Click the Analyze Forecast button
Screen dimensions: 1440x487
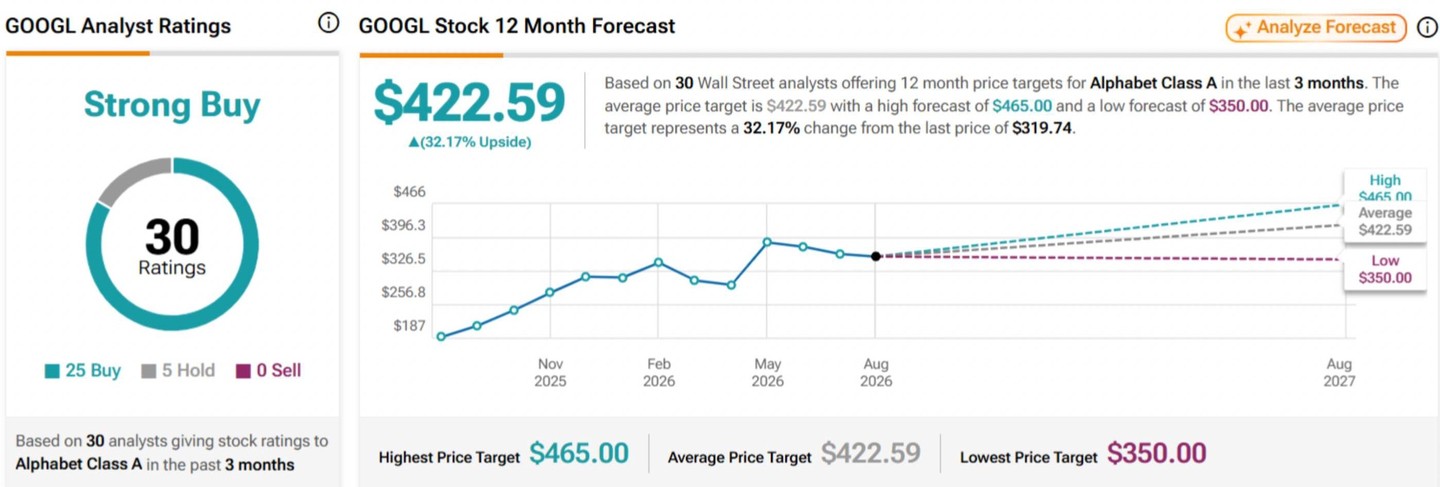1316,28
